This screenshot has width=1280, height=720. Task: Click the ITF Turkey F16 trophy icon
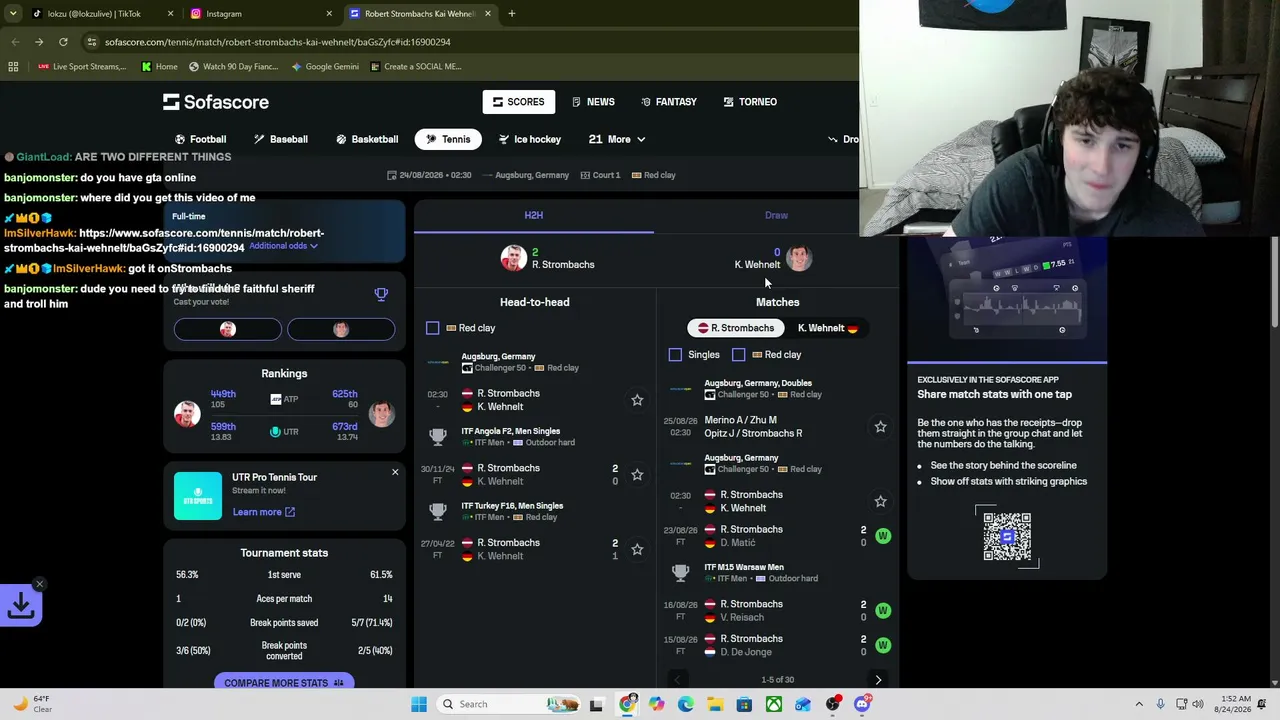pyautogui.click(x=437, y=511)
